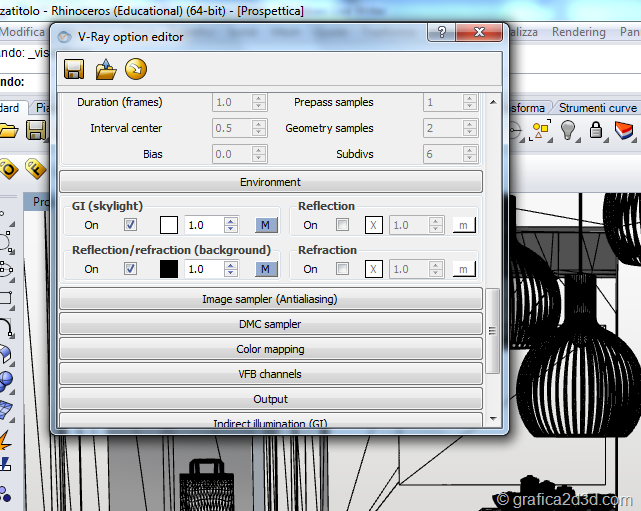Click the scroll up arrow in V-Ray options
Viewport: 641px width, 511px height.
pos(493,102)
